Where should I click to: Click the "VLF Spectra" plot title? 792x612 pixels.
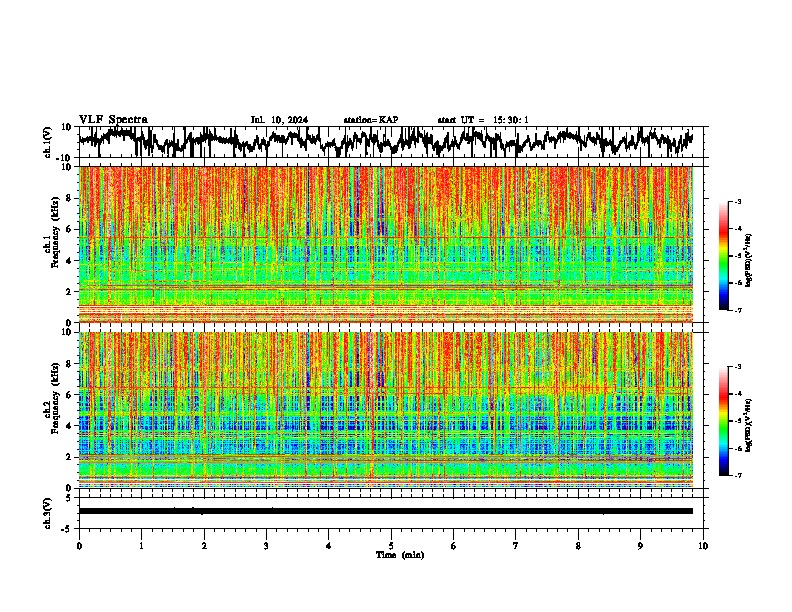pos(113,120)
